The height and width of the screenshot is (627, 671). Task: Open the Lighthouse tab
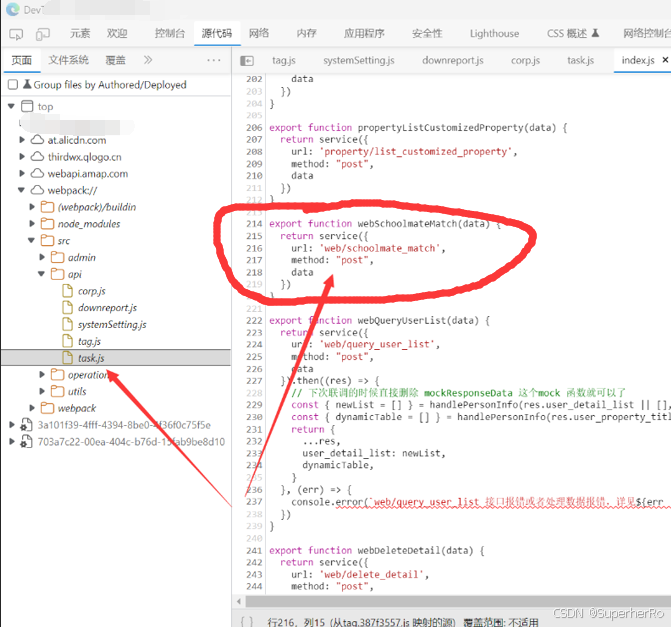[x=494, y=33]
